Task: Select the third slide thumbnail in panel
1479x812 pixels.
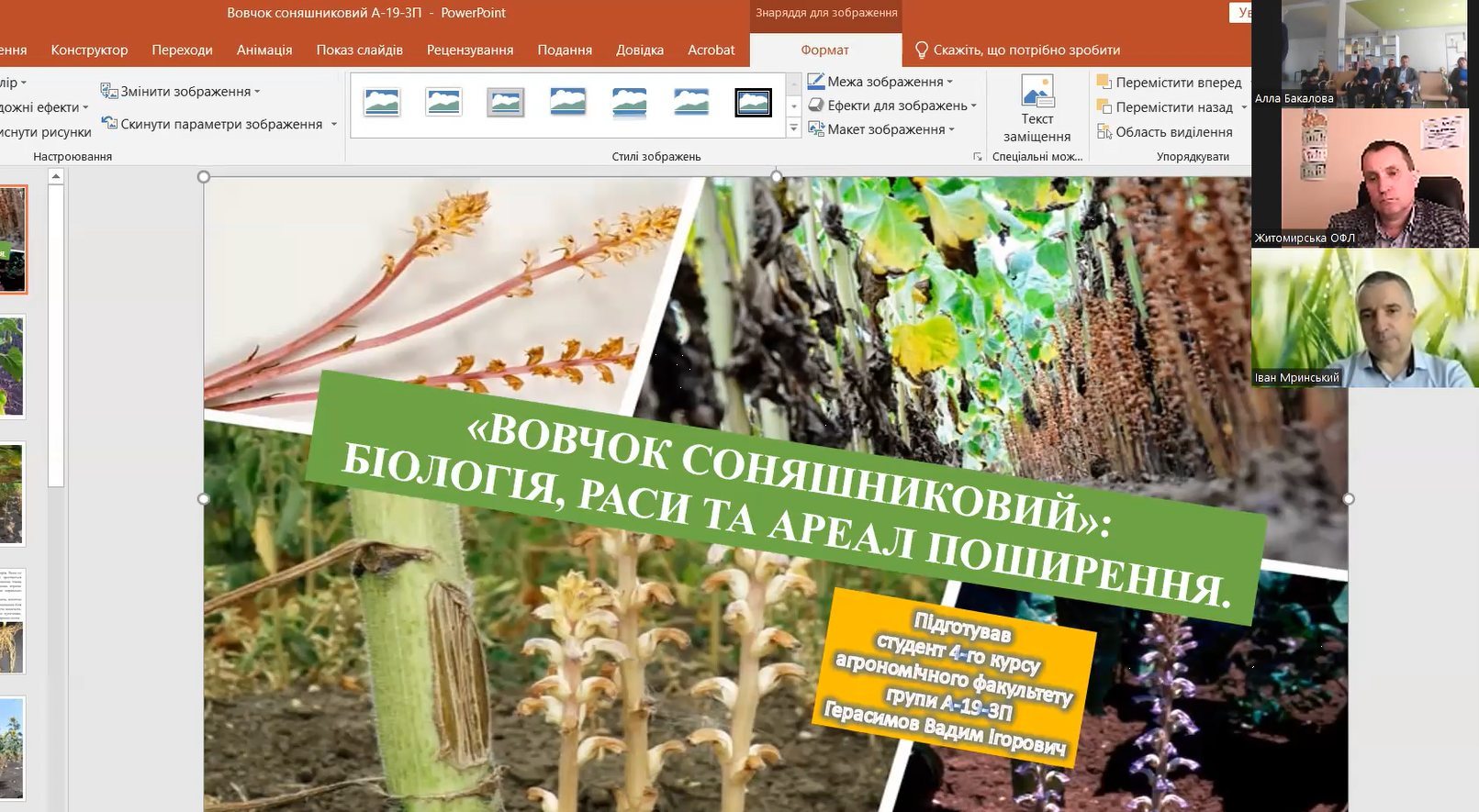Action: 12,495
